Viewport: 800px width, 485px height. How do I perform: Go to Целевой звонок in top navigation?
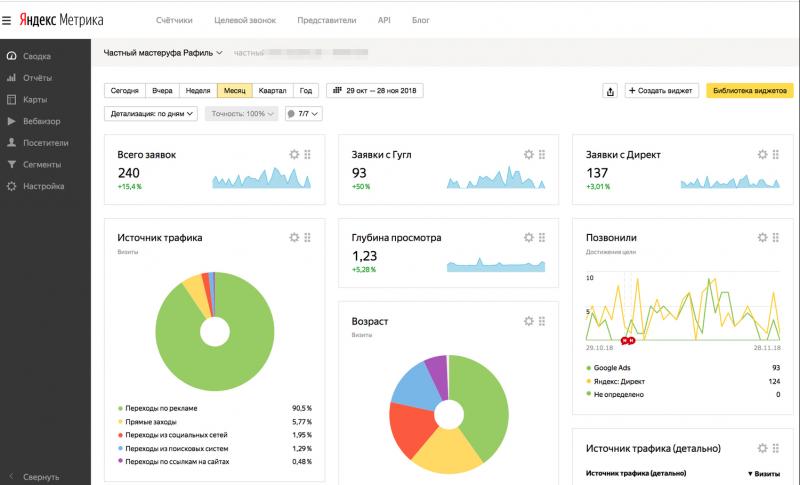(x=245, y=20)
